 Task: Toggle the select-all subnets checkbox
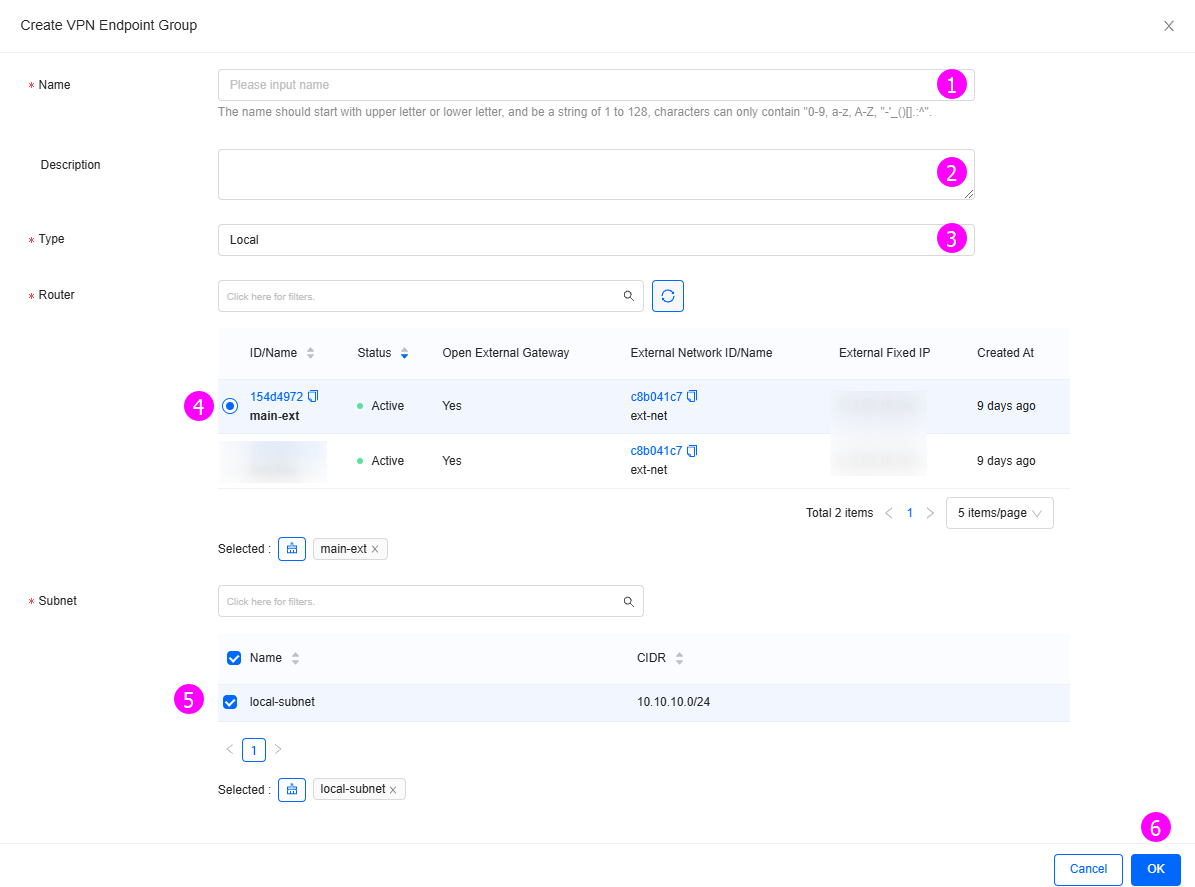[234, 658]
